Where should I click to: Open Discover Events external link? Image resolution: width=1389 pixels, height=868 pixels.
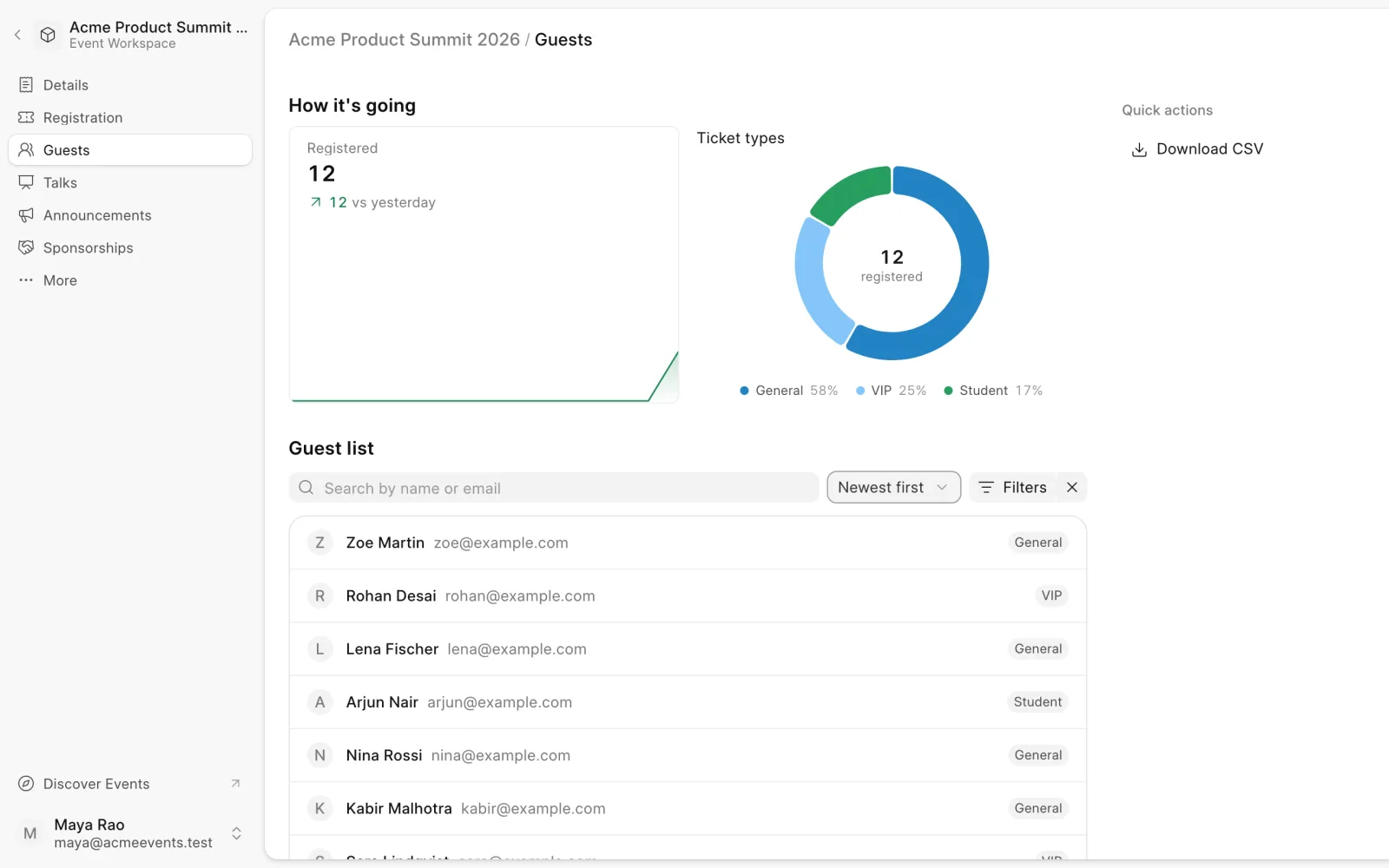tap(130, 784)
